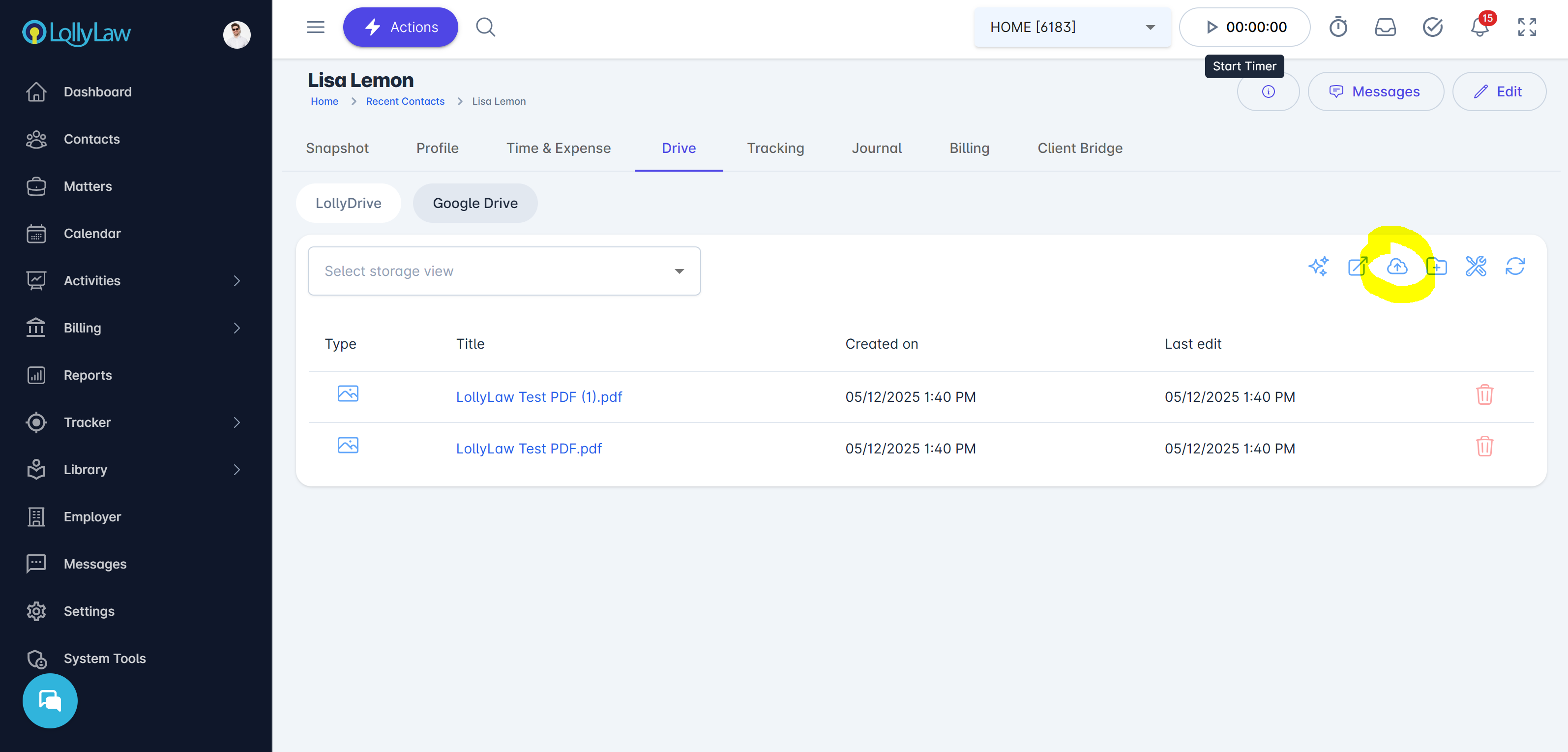Image resolution: width=1568 pixels, height=752 pixels.
Task: Start the 00:00:00 timer
Action: (x=1244, y=28)
